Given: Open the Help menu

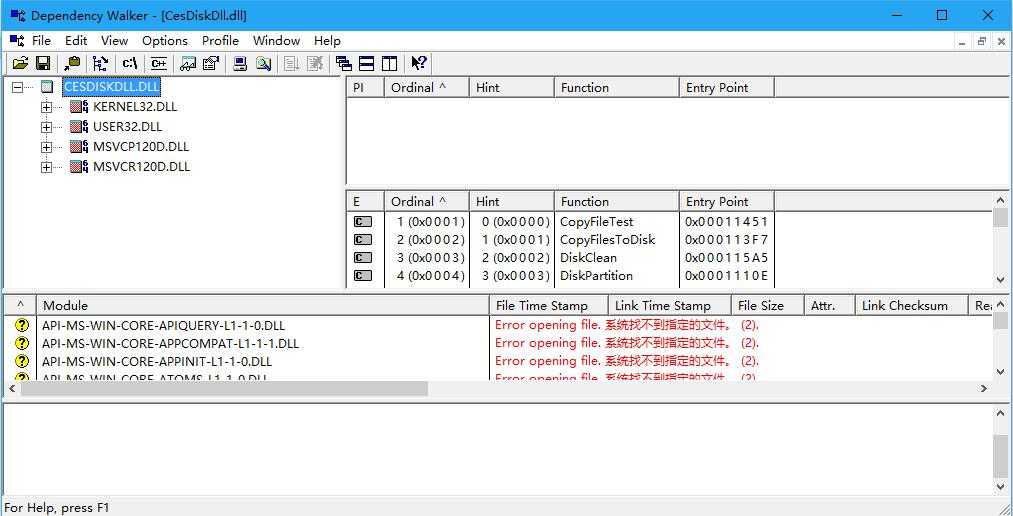Looking at the screenshot, I should 327,41.
